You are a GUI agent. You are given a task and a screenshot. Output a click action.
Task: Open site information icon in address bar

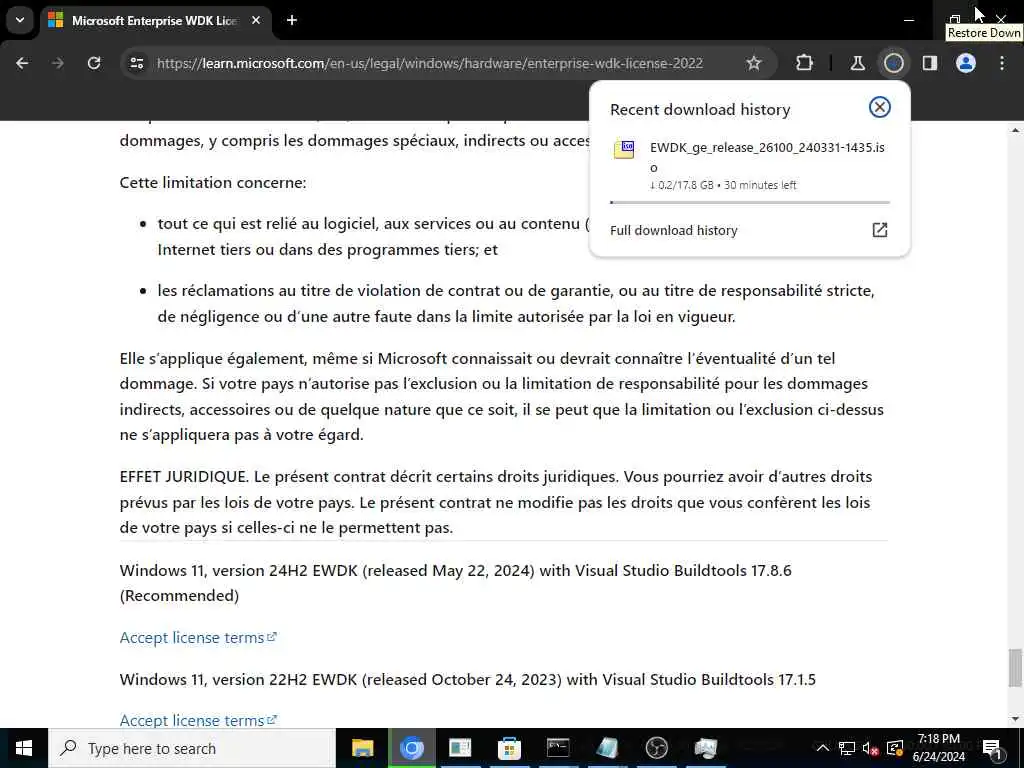(x=136, y=63)
